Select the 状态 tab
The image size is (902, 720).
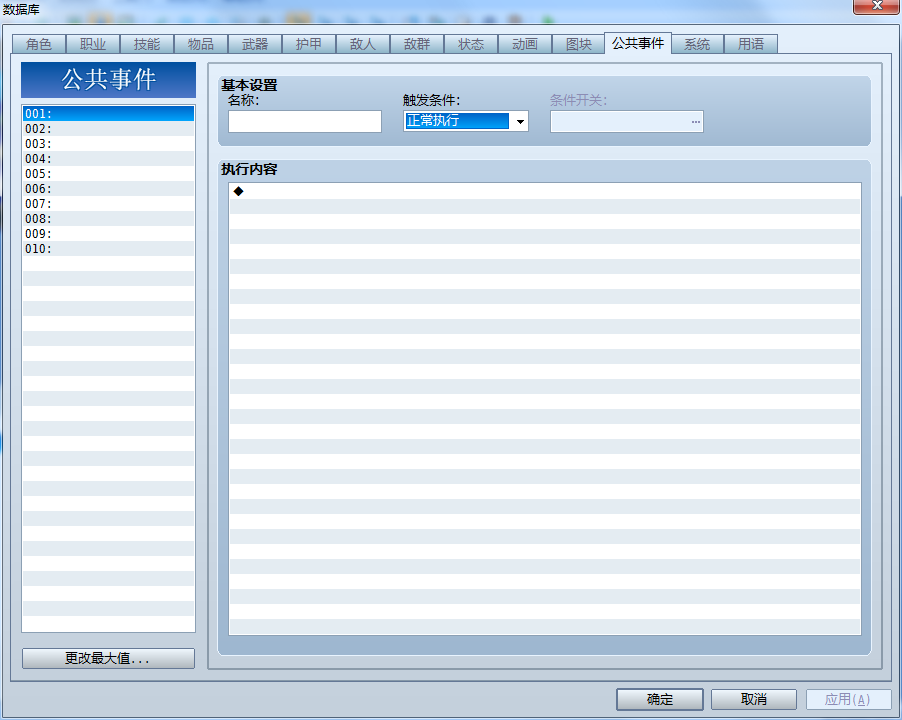(471, 44)
